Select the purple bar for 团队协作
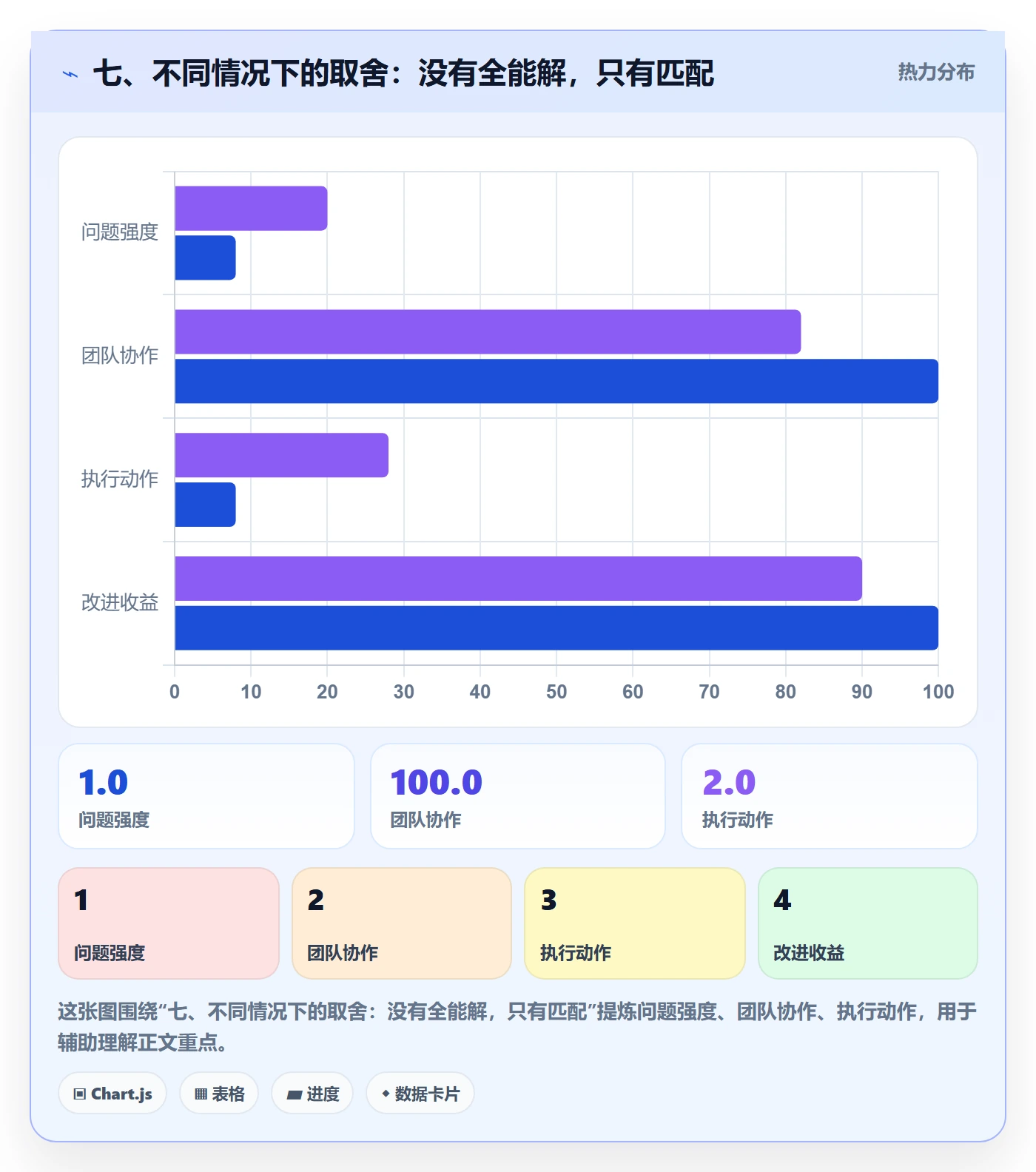 488,331
